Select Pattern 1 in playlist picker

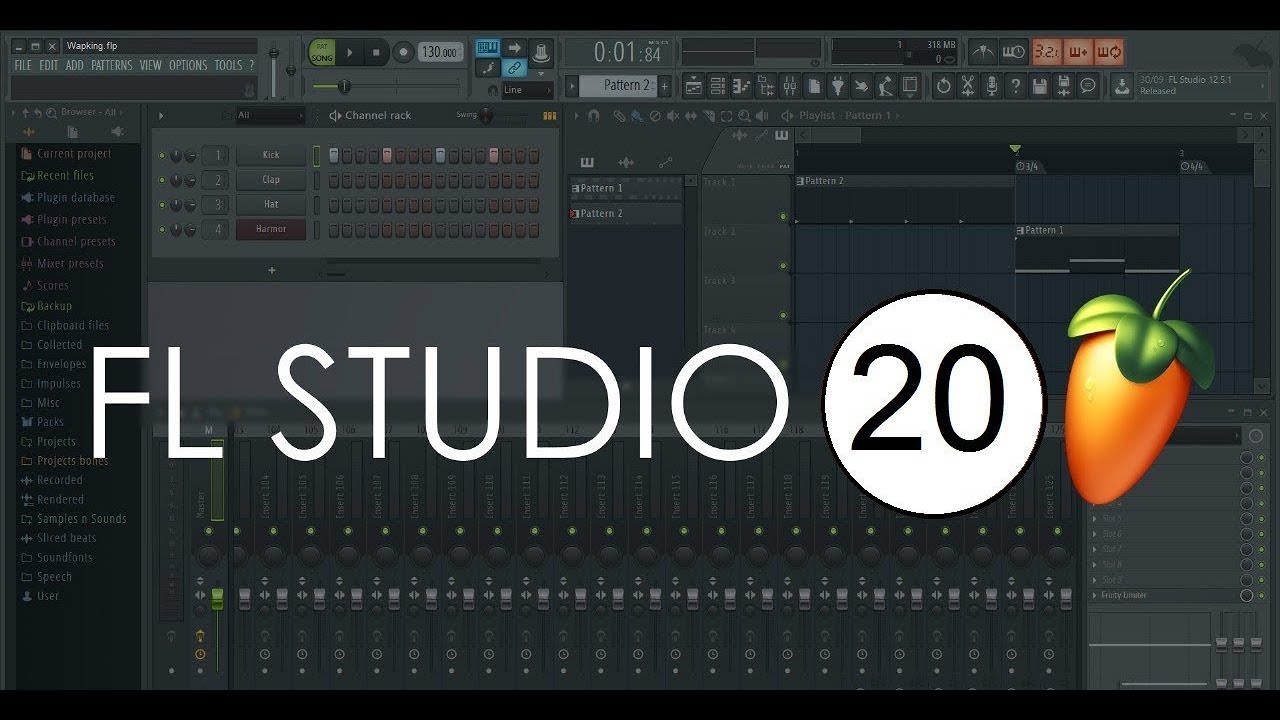(x=626, y=188)
